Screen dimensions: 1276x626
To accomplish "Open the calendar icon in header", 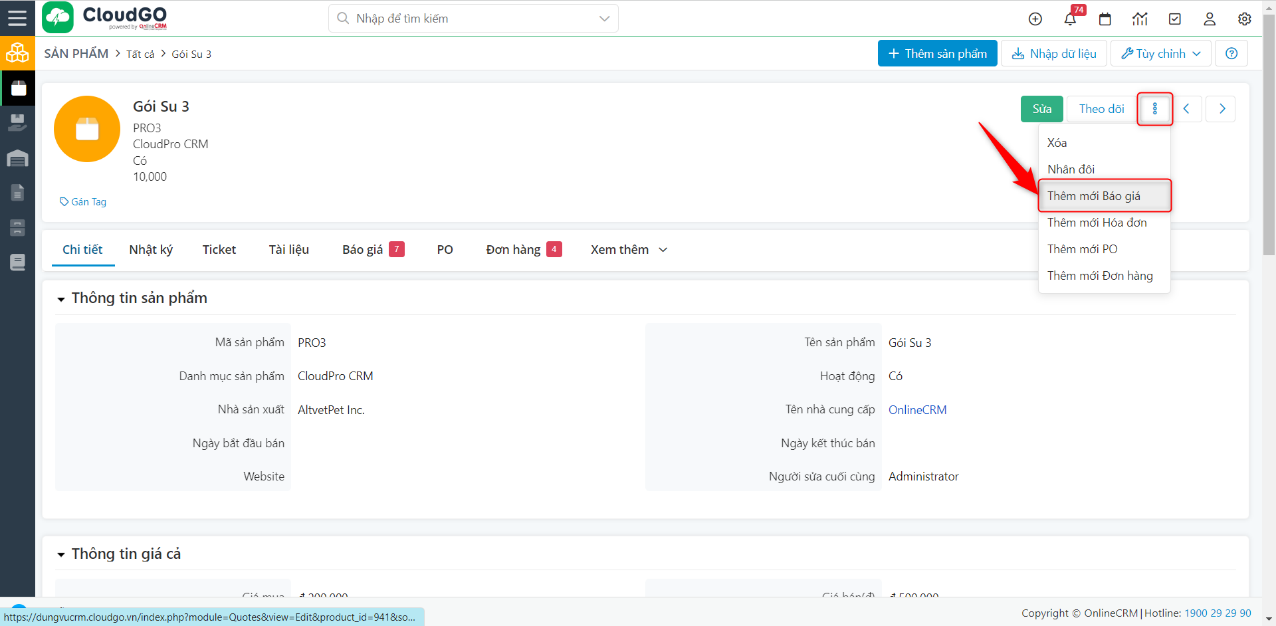I will [1105, 19].
